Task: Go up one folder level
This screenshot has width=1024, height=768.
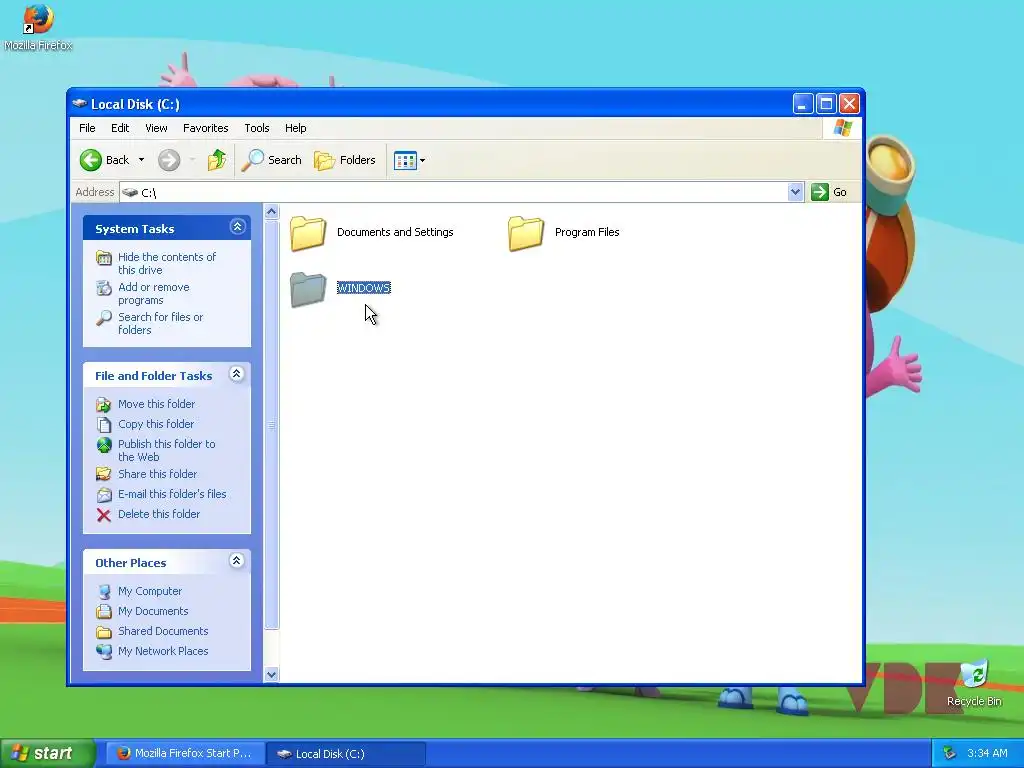Action: pos(217,160)
